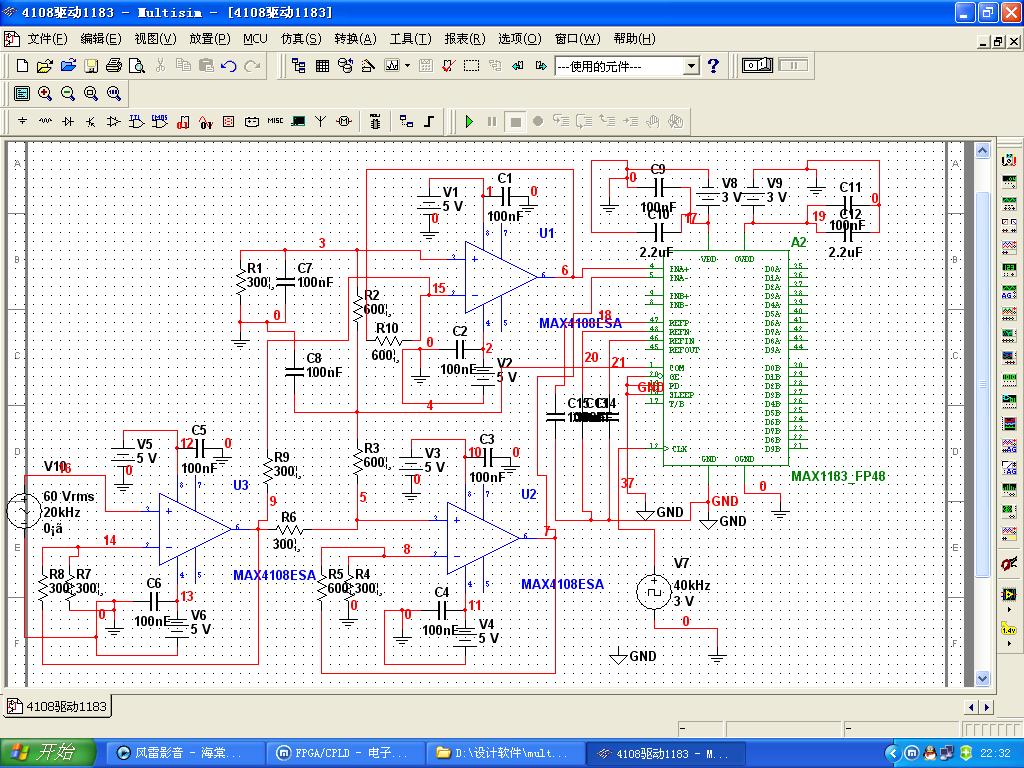
Task: Open the 放置(P) menu
Action: [x=210, y=39]
